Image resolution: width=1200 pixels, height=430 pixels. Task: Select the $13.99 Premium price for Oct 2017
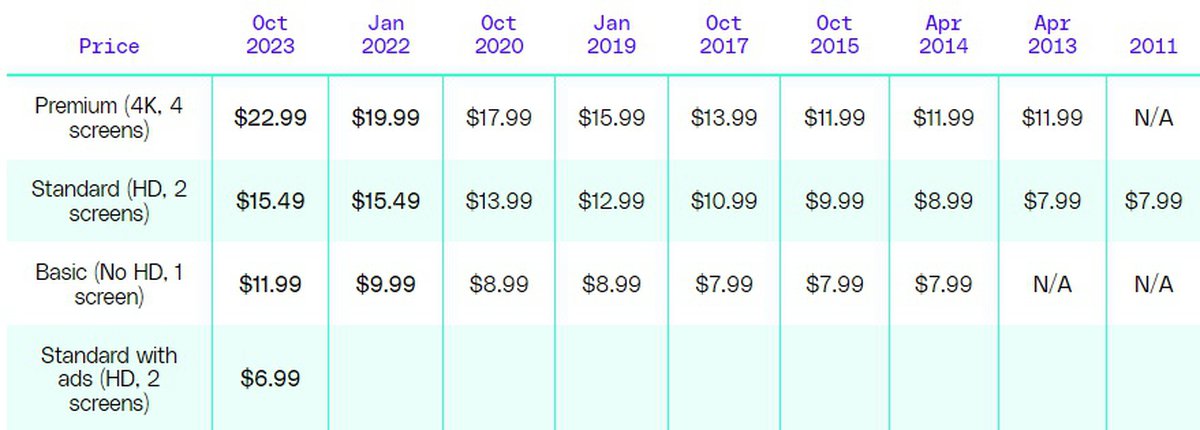pos(724,118)
